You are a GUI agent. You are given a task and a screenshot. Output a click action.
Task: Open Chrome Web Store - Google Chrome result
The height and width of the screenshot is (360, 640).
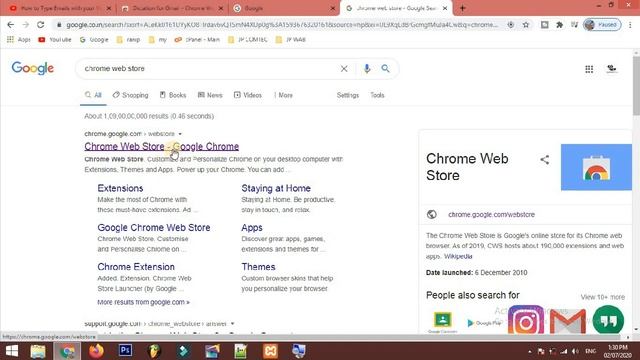[x=162, y=147]
